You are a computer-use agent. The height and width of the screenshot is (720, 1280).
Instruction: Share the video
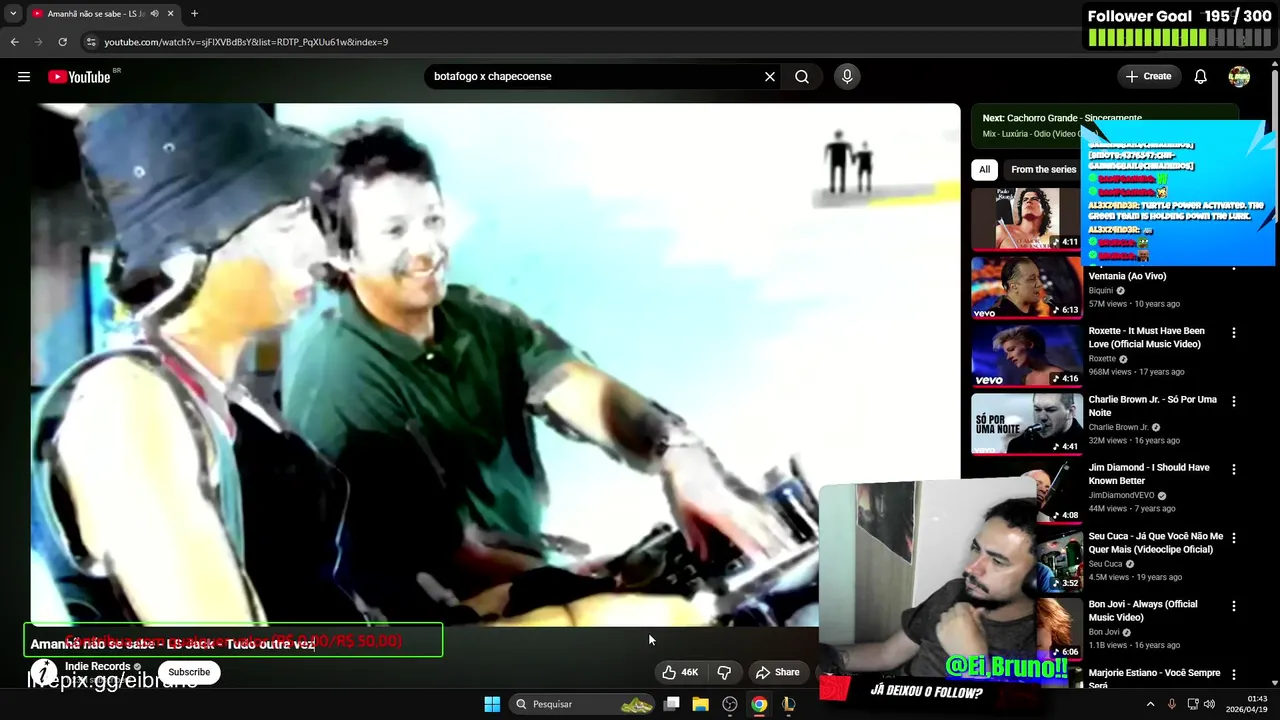click(x=777, y=672)
